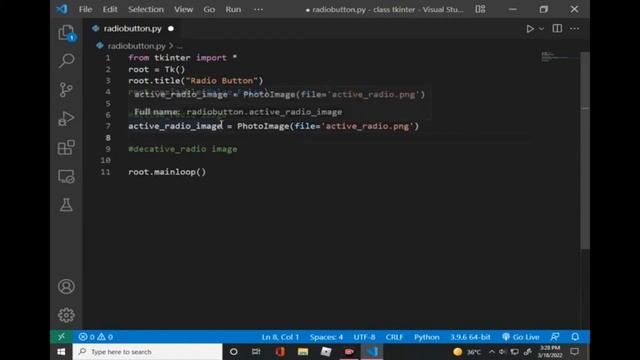Open the Remote Explorer view
This screenshot has width=640, height=360.
(66, 176)
